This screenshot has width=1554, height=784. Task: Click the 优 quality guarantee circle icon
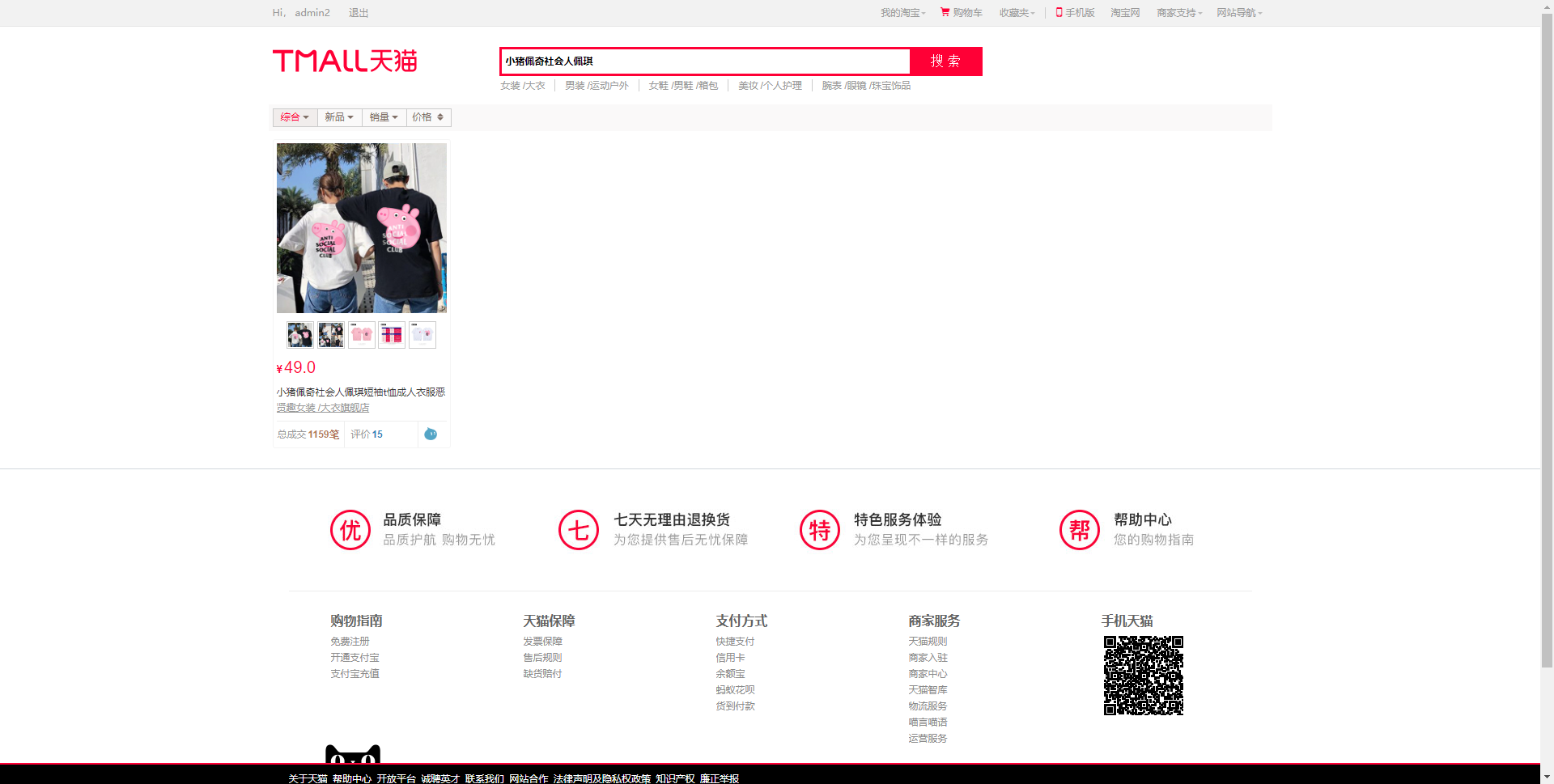pos(350,530)
